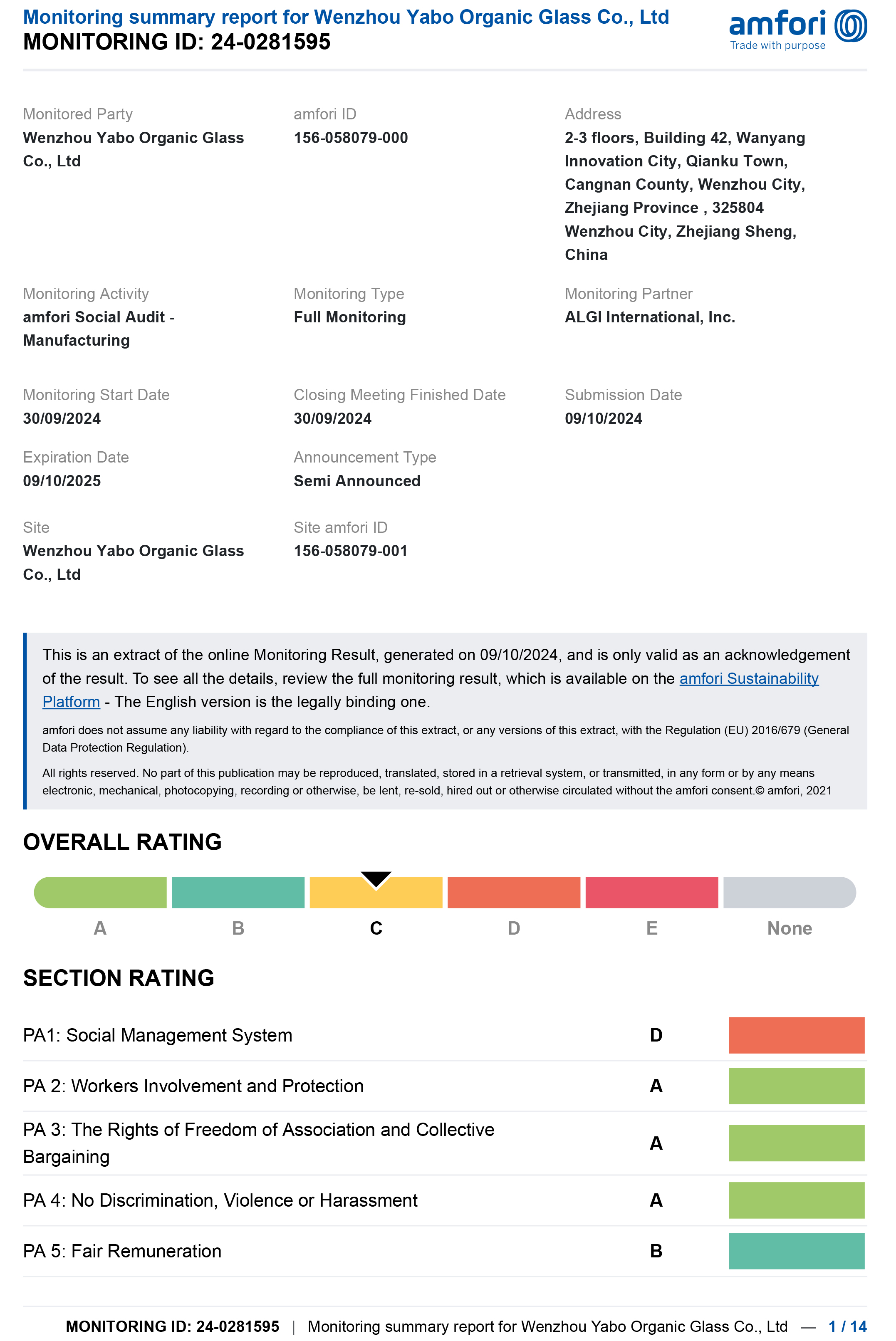Click the amfori logo icon

850,26
